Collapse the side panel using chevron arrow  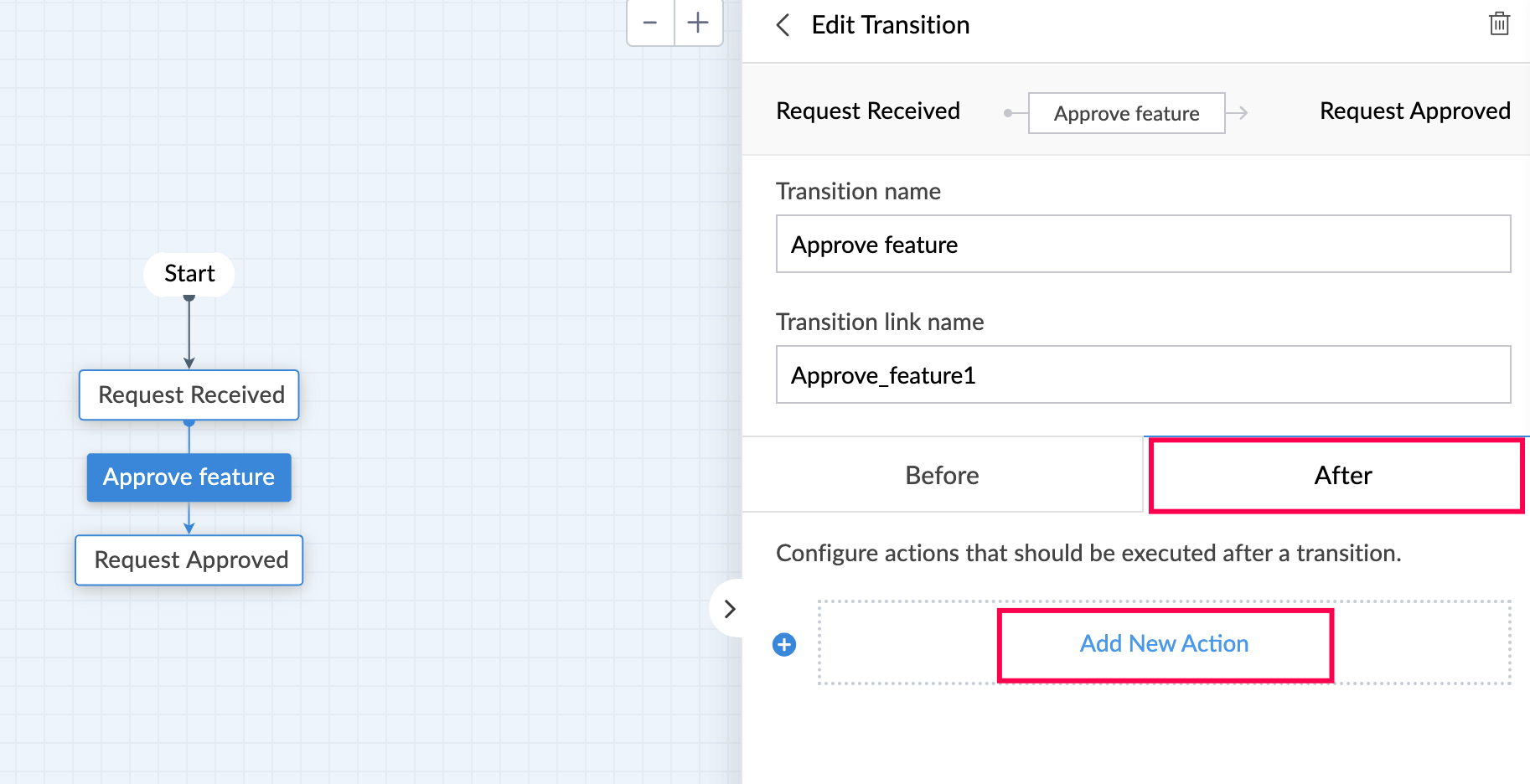click(729, 609)
